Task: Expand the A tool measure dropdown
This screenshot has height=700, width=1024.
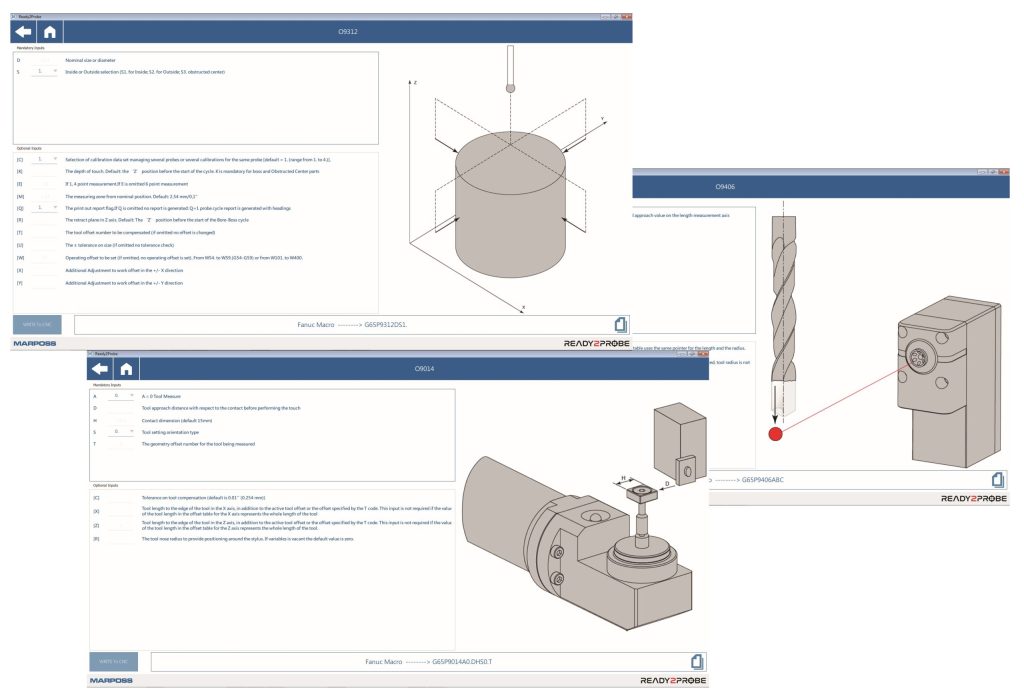Action: 121,396
